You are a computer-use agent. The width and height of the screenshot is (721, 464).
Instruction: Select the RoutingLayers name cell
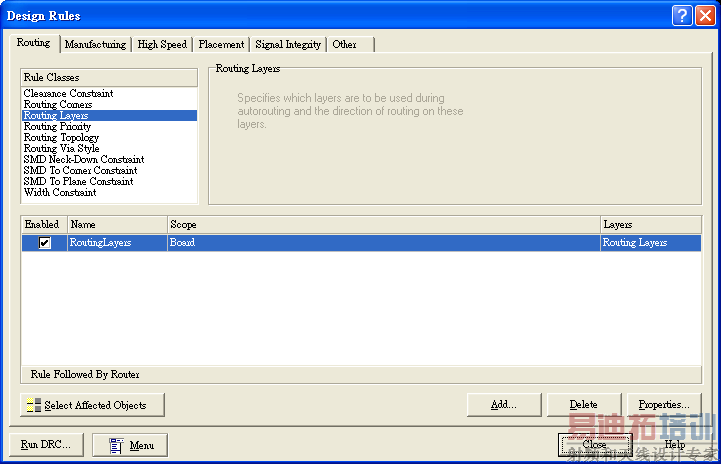pos(117,242)
